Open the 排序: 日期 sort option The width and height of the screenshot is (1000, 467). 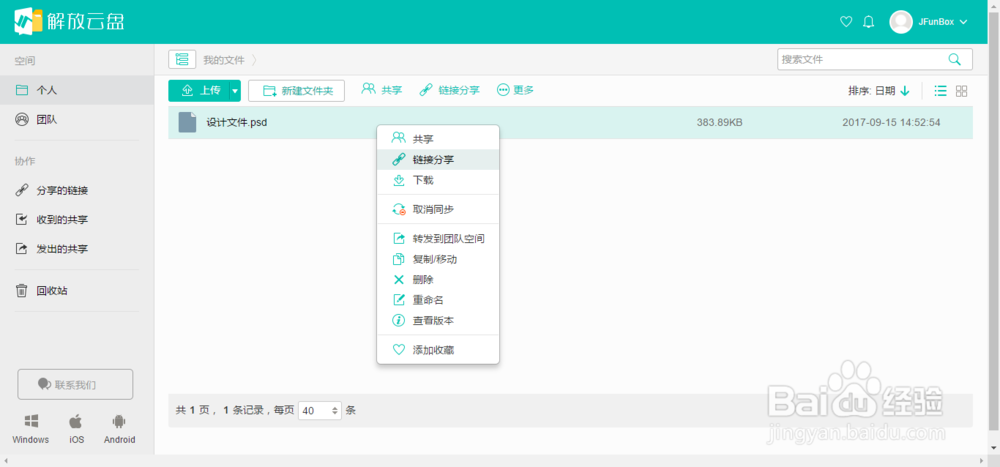click(872, 91)
